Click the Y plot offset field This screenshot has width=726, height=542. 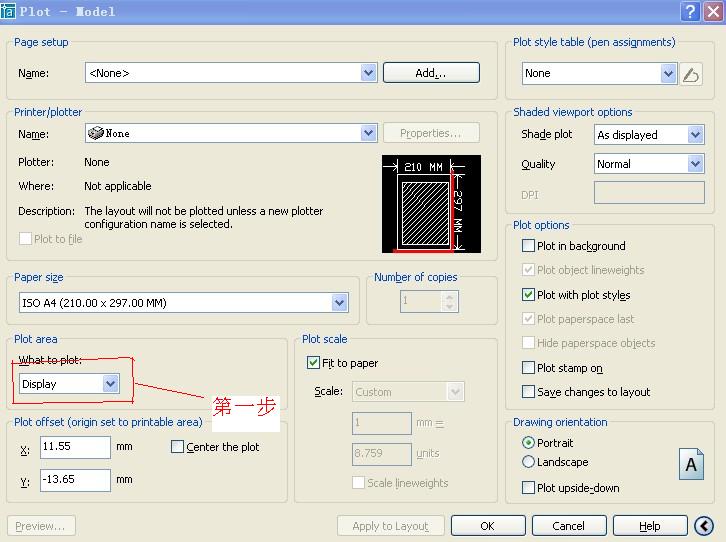click(x=75, y=480)
